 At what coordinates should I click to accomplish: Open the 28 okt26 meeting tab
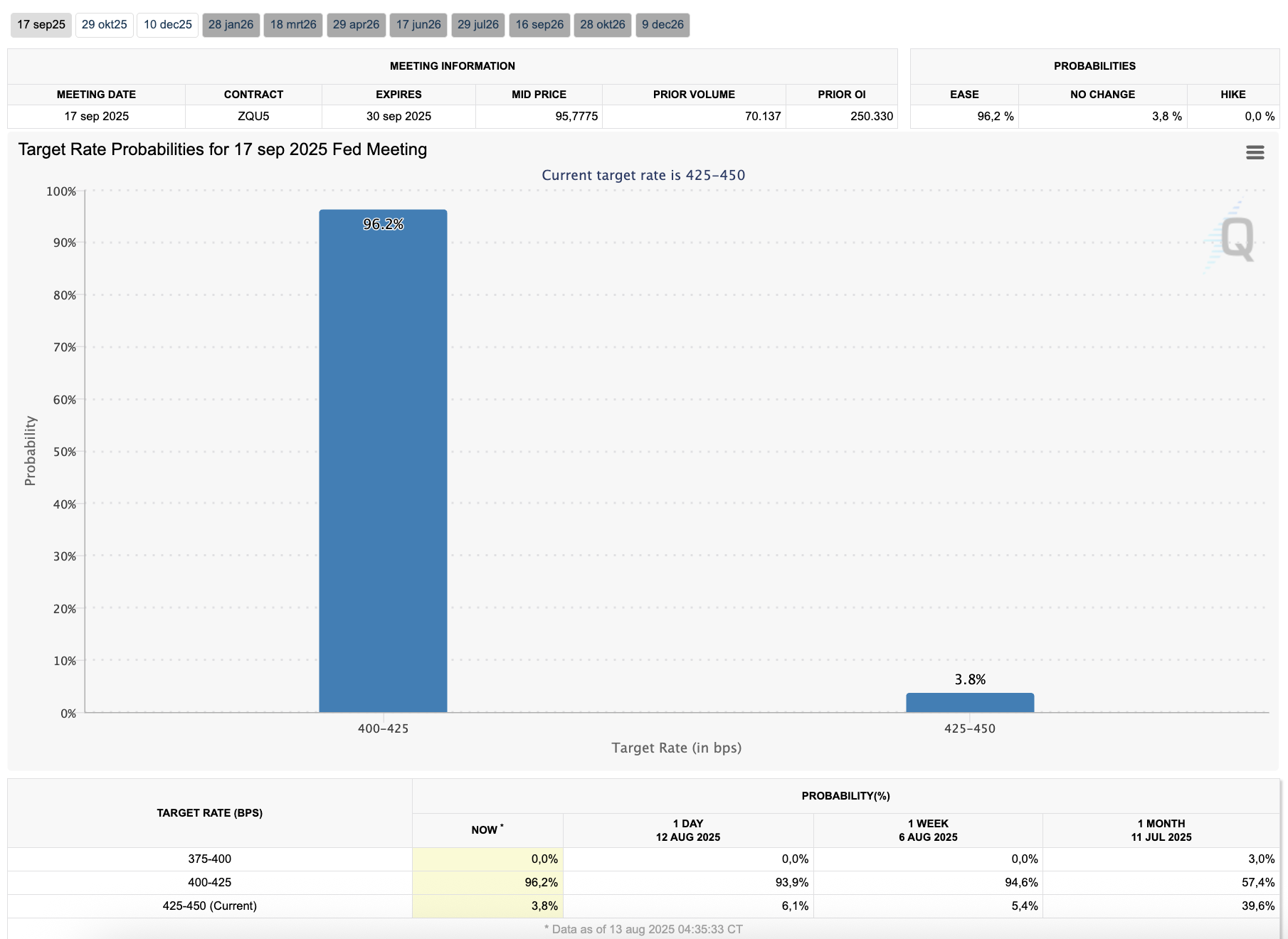[602, 25]
